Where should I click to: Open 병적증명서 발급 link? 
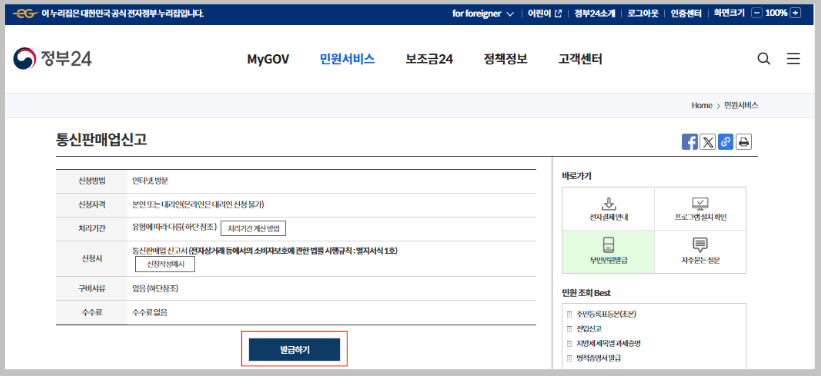point(598,358)
